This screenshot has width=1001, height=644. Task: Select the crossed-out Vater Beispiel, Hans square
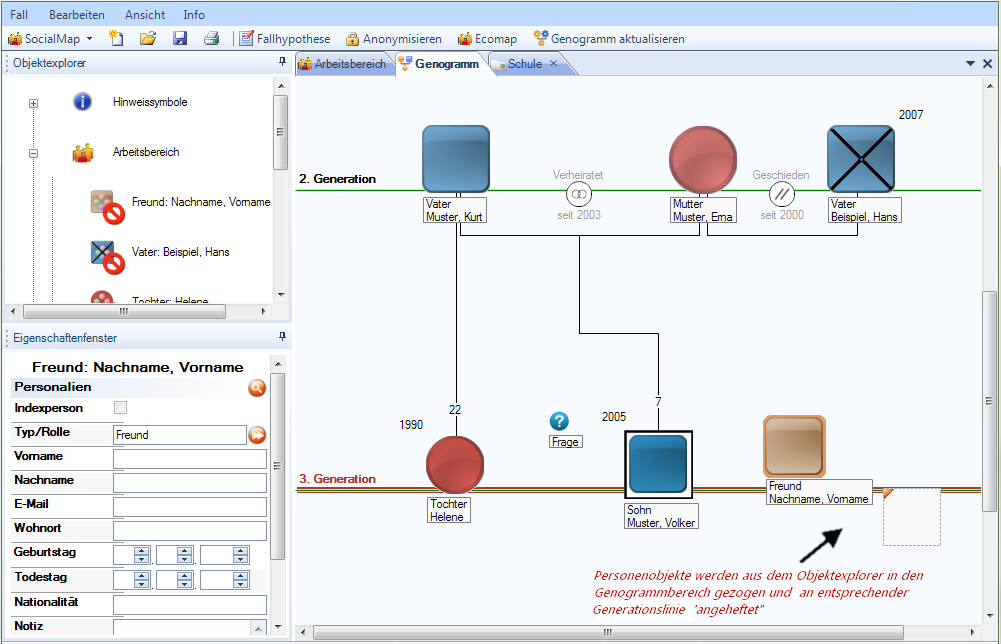861,159
